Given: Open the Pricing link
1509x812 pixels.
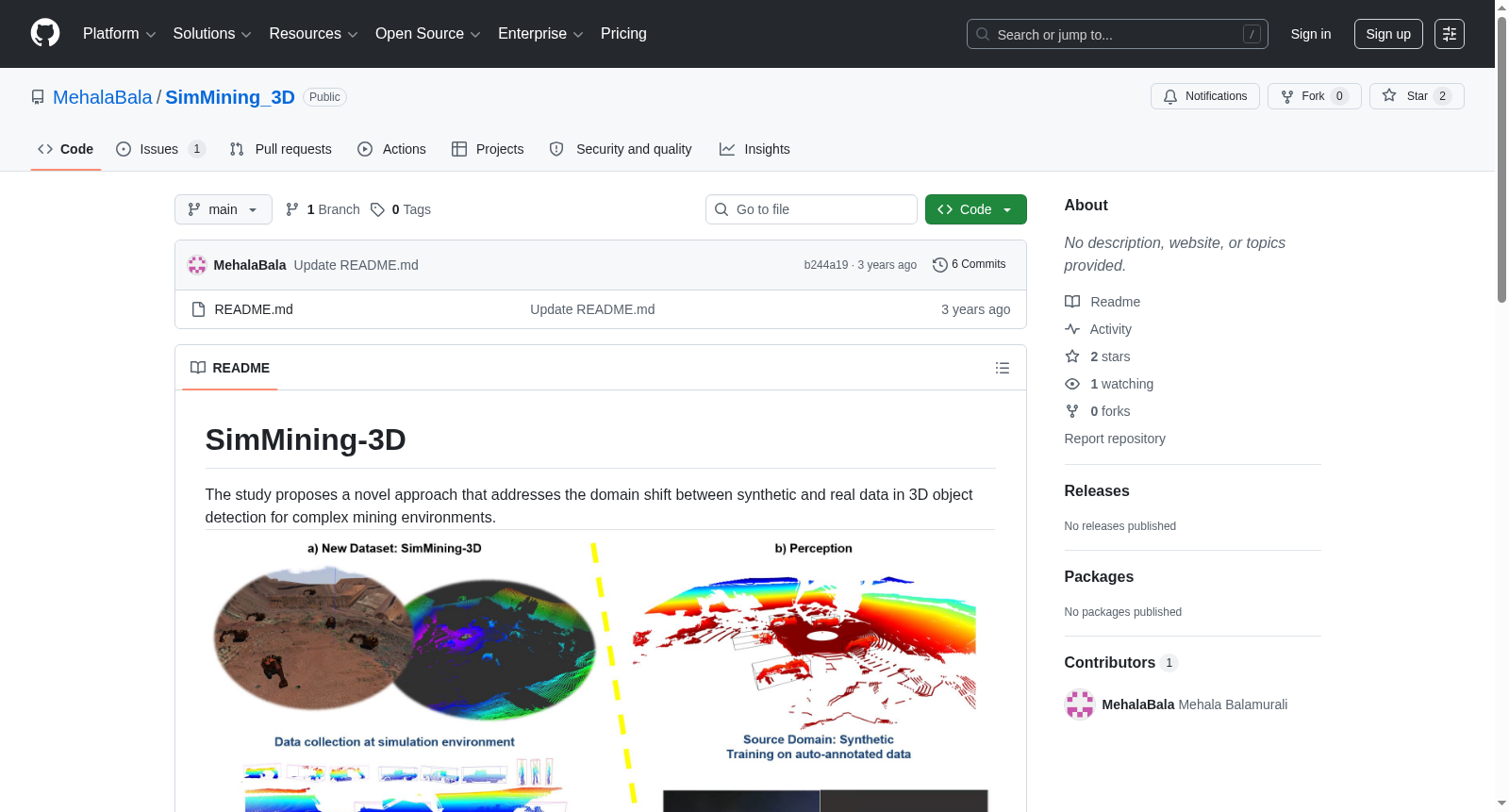Looking at the screenshot, I should [x=623, y=34].
